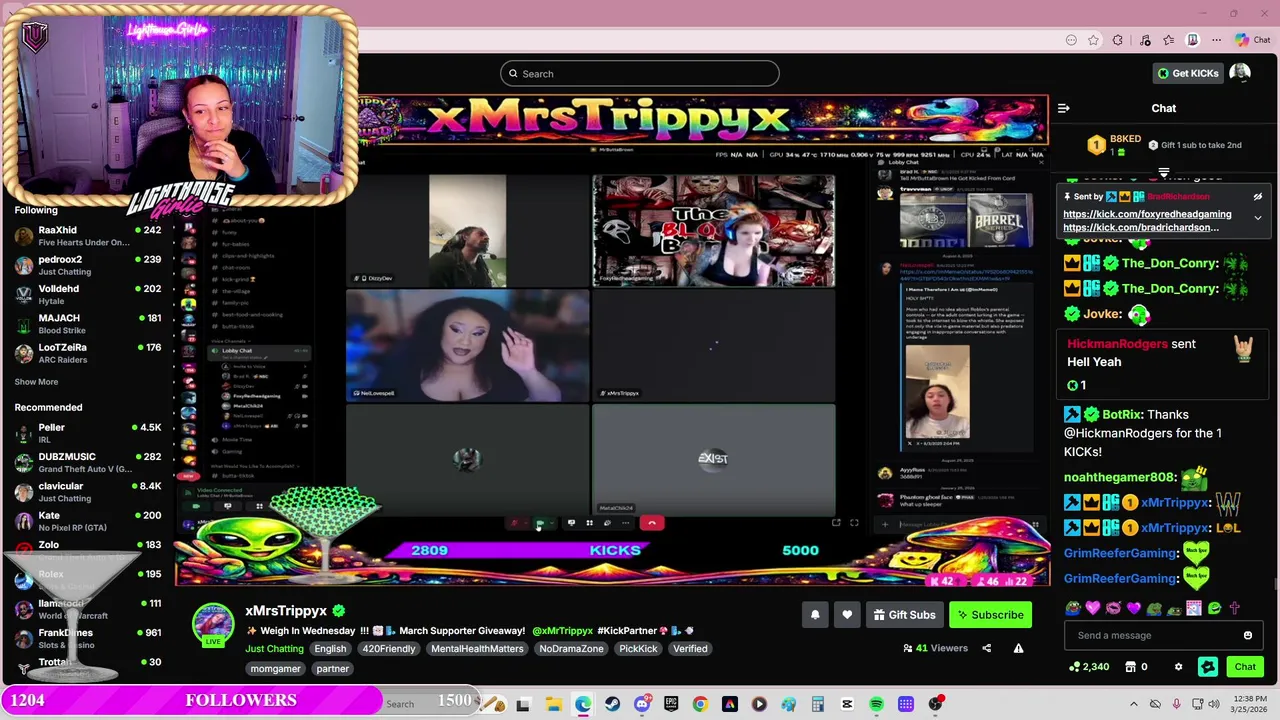Click Show more under Following list

(36, 382)
